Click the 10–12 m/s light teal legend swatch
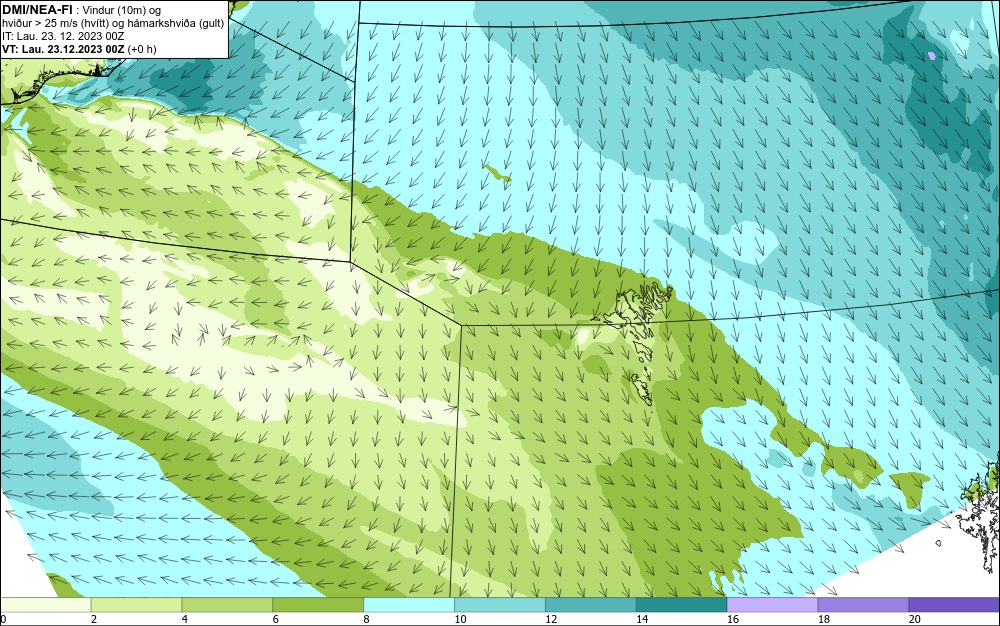 [x=500, y=605]
